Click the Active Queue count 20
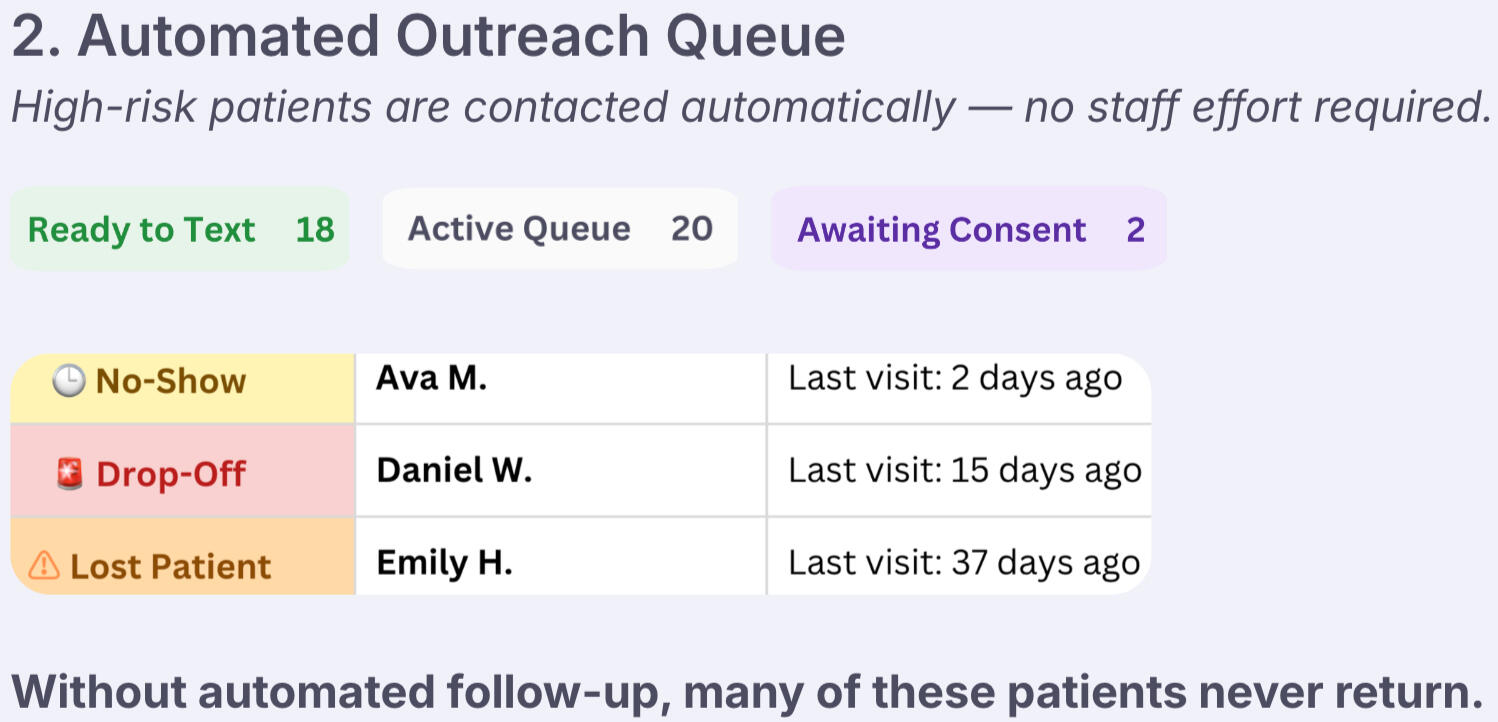The height and width of the screenshot is (722, 1498). (x=692, y=230)
